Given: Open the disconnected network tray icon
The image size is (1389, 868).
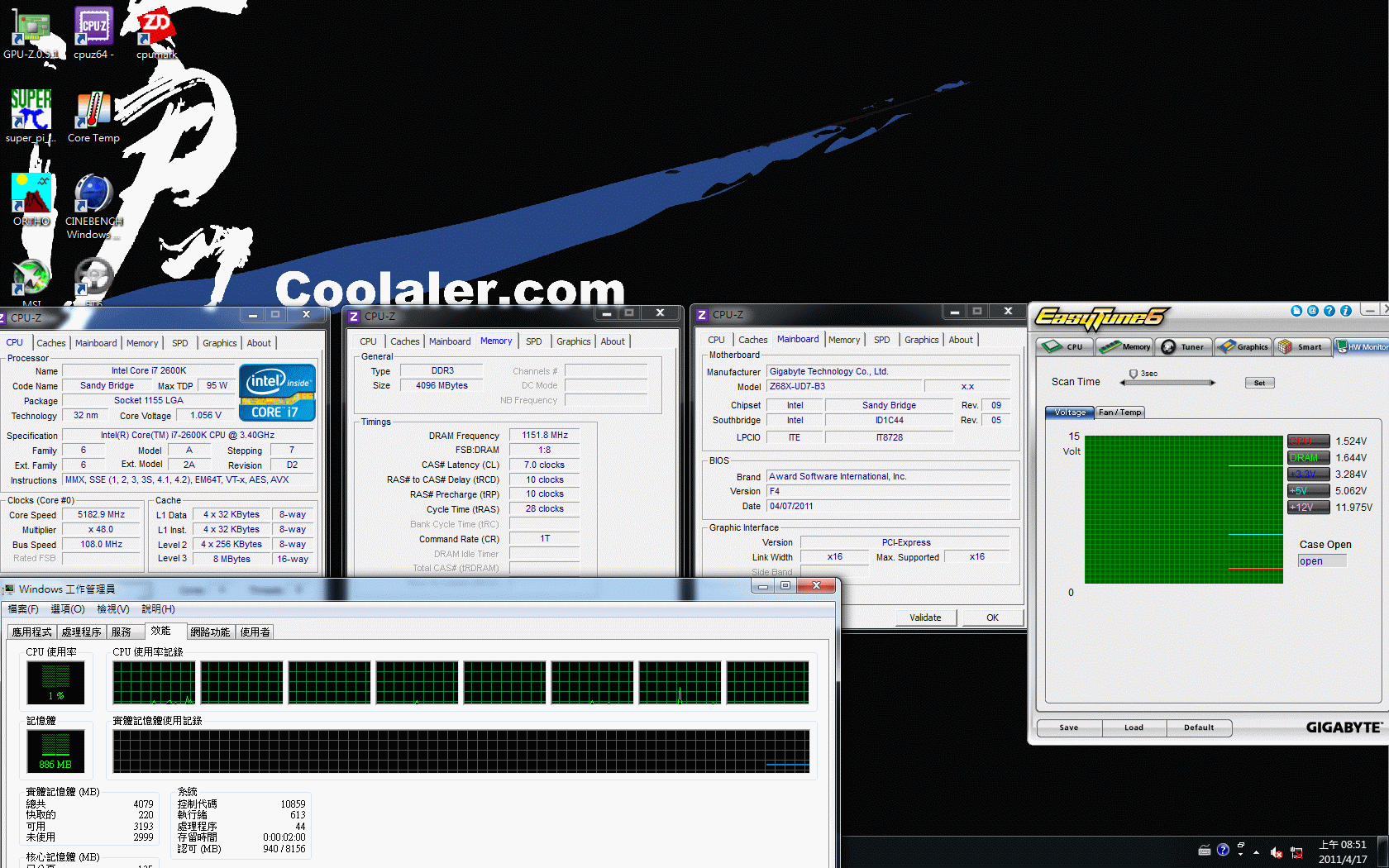Looking at the screenshot, I should pyautogui.click(x=1296, y=852).
